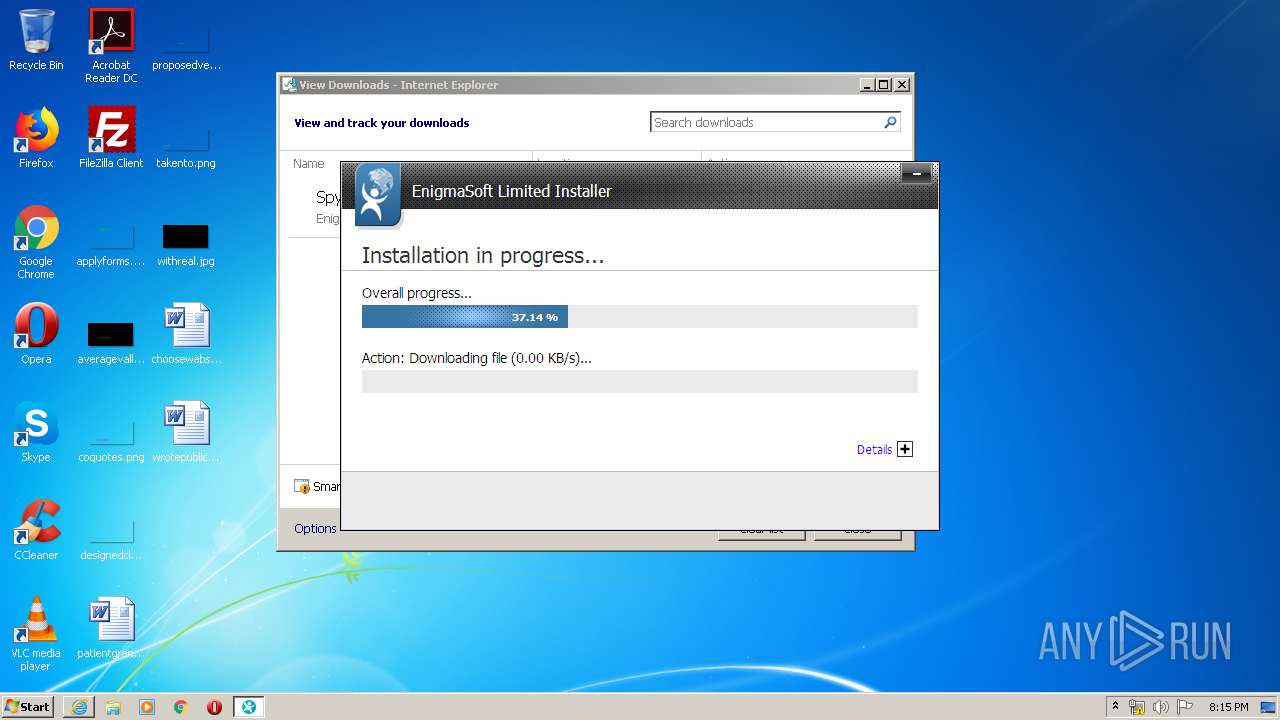Show hidden system tray icons
The image size is (1280, 720).
point(1115,707)
